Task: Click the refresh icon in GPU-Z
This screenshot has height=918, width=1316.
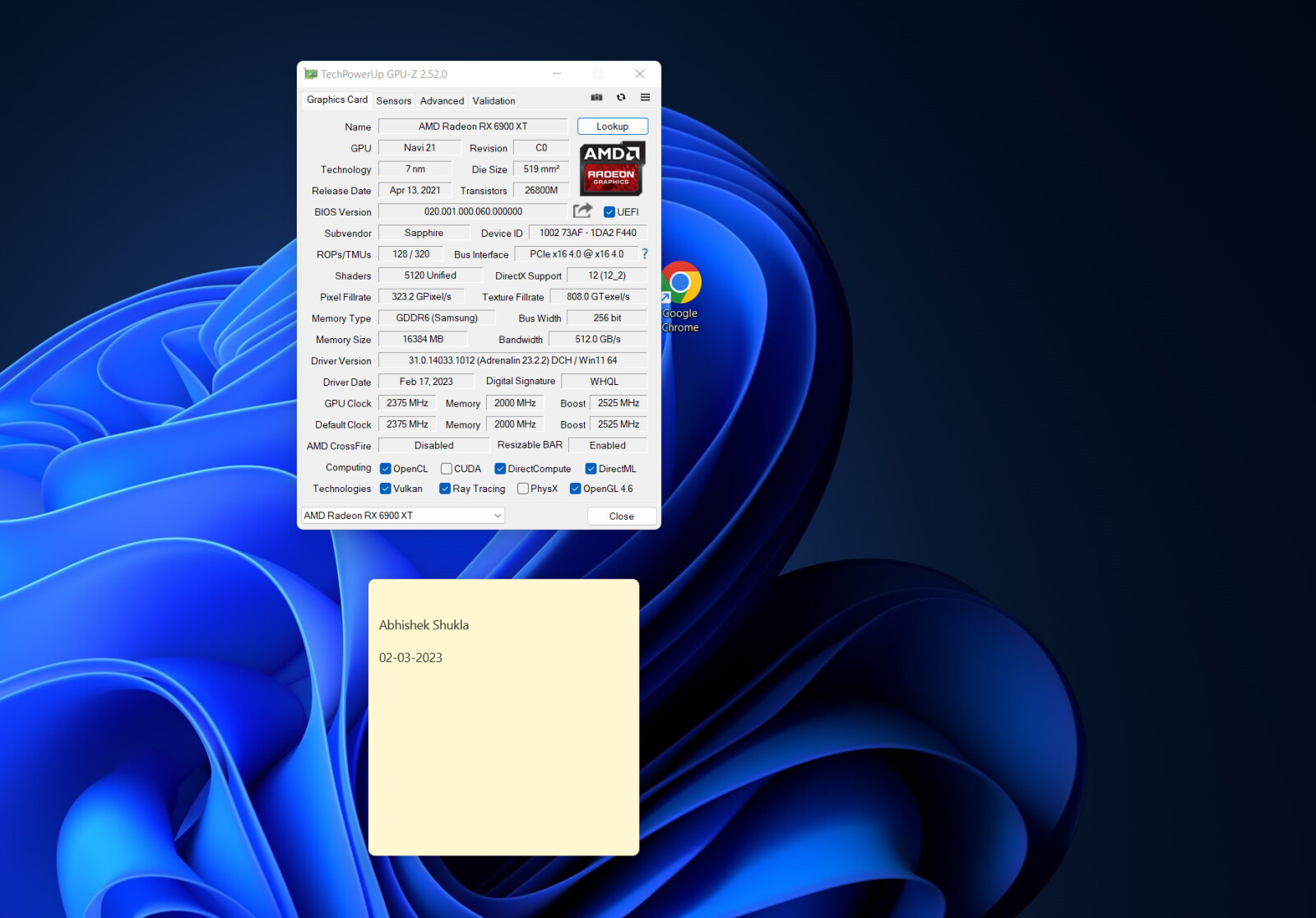Action: click(x=621, y=98)
